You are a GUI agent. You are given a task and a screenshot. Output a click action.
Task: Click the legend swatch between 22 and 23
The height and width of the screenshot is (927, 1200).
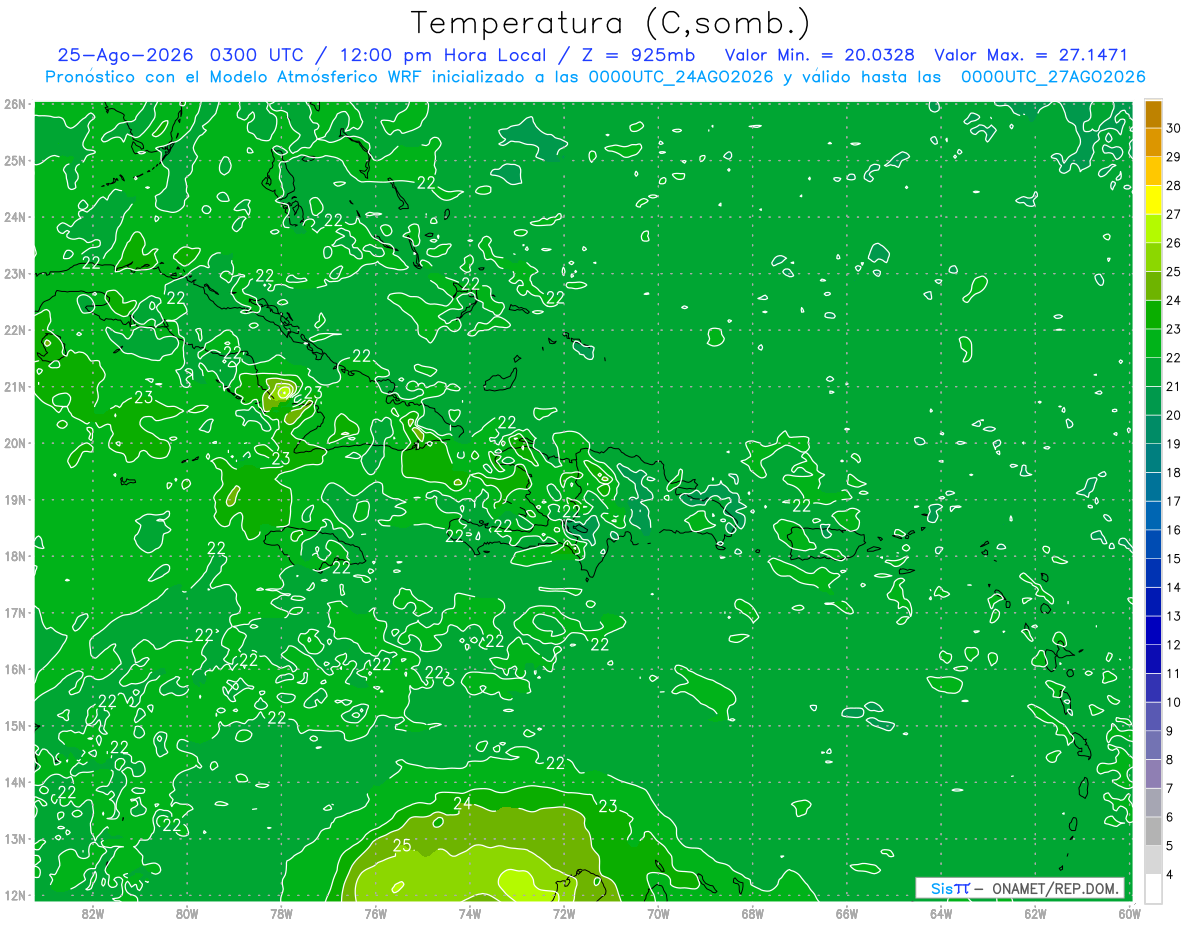click(x=1153, y=343)
